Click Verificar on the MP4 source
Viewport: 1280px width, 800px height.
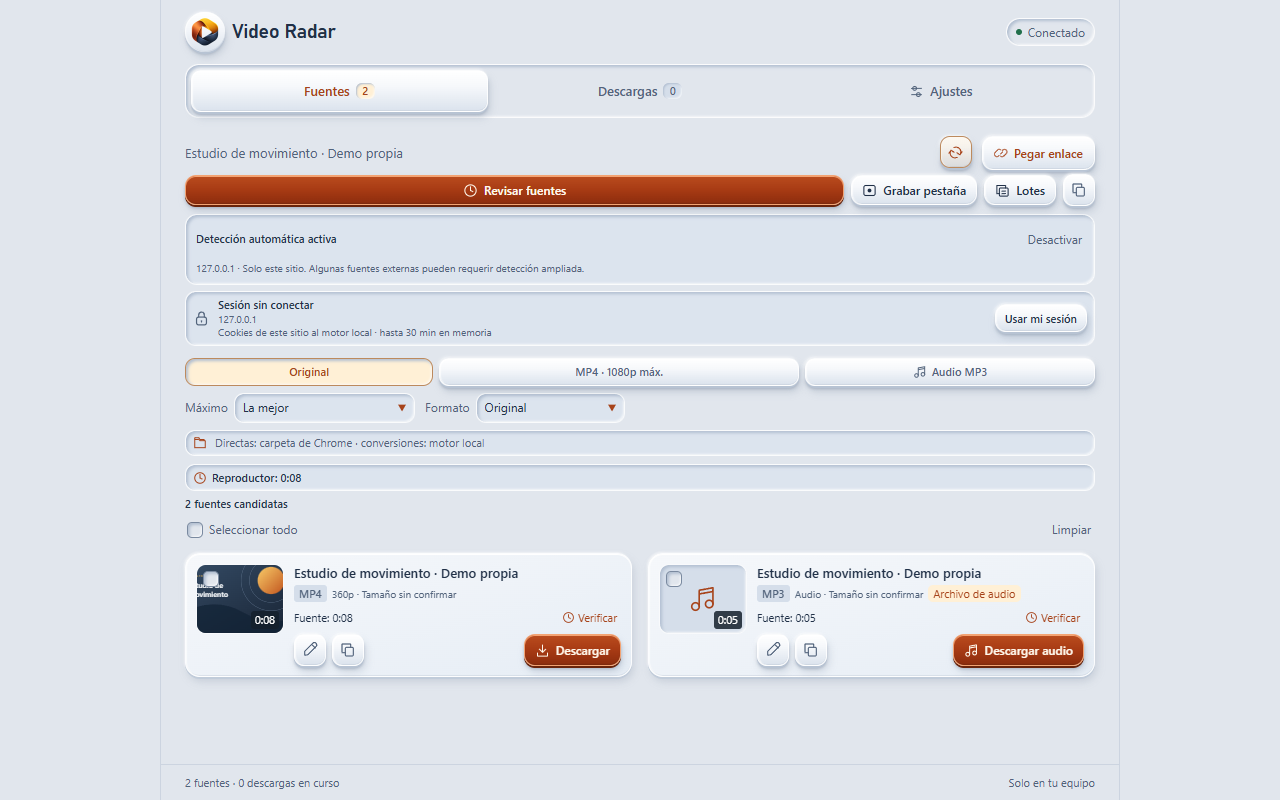click(590, 618)
